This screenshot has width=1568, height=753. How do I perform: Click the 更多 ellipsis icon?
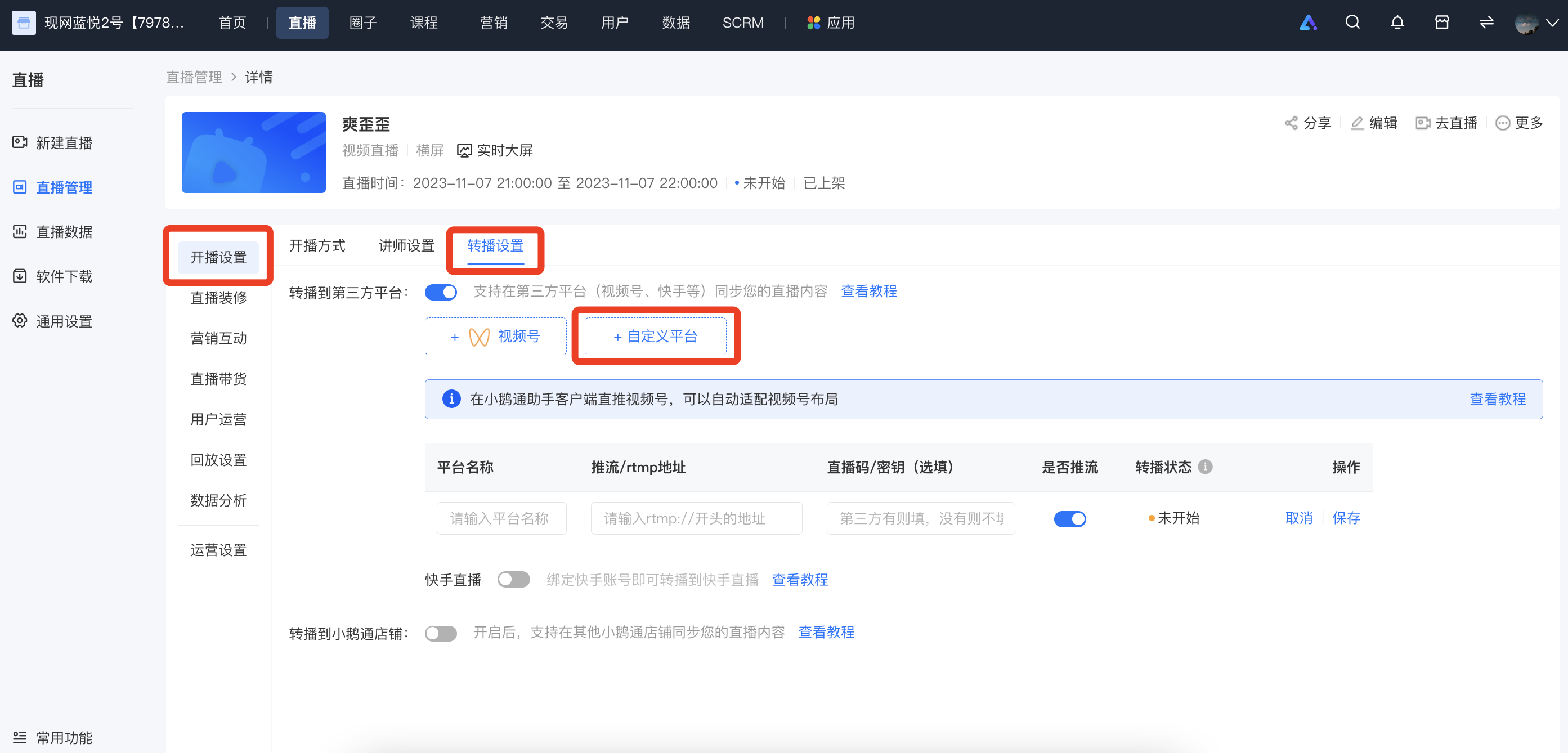[1502, 123]
